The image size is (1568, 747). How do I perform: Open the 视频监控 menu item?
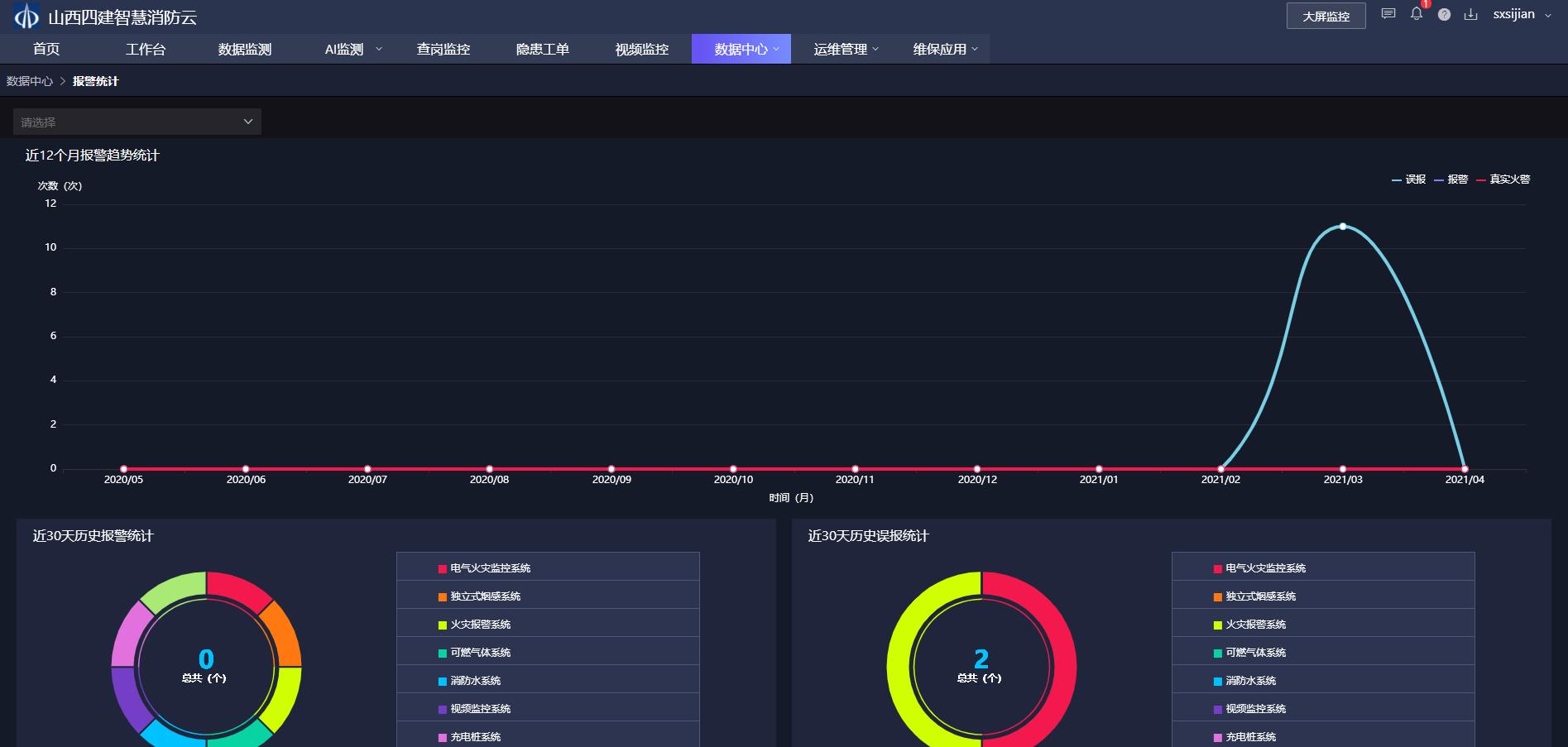click(x=641, y=50)
